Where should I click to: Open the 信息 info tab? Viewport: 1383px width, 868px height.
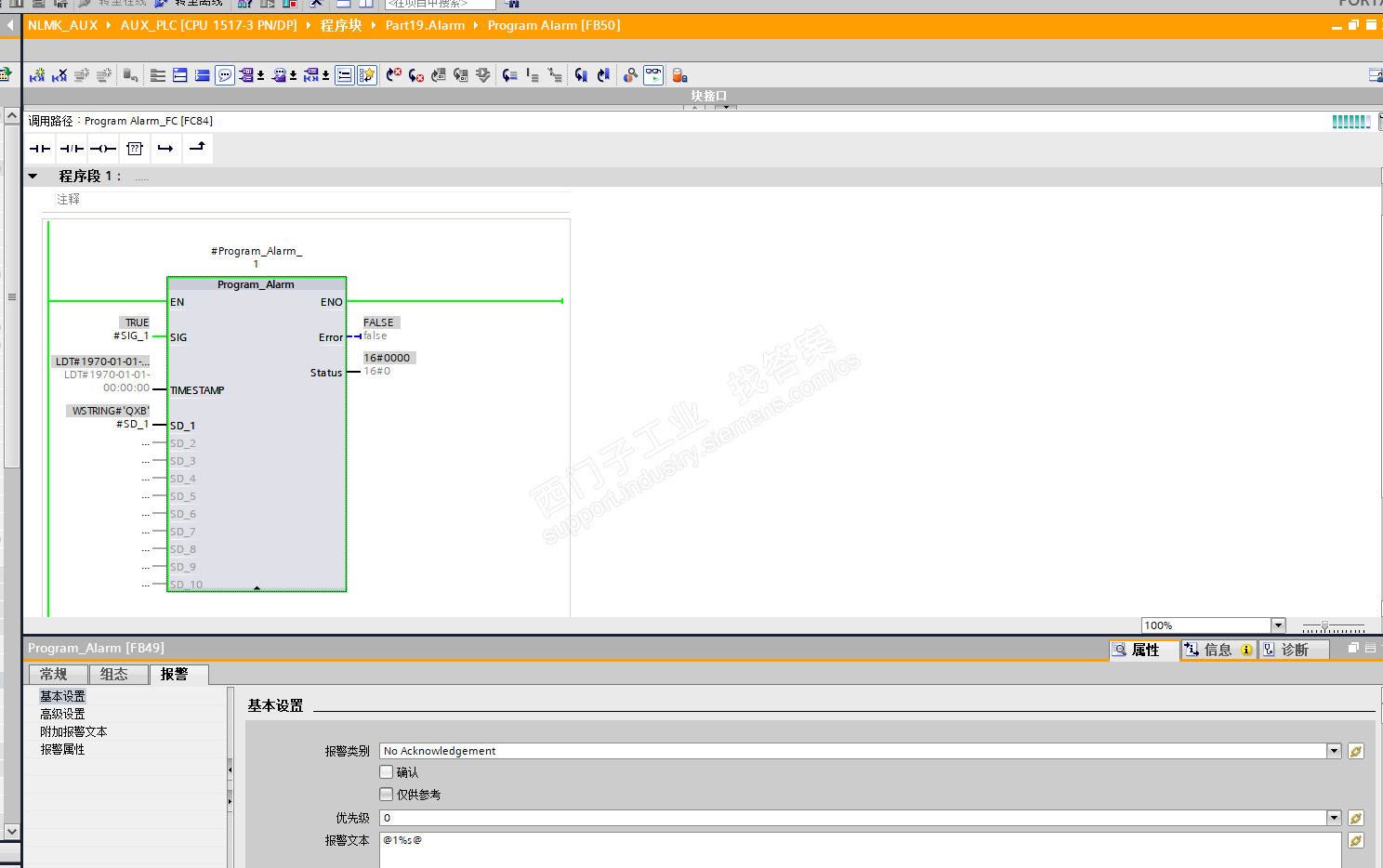[x=1218, y=650]
